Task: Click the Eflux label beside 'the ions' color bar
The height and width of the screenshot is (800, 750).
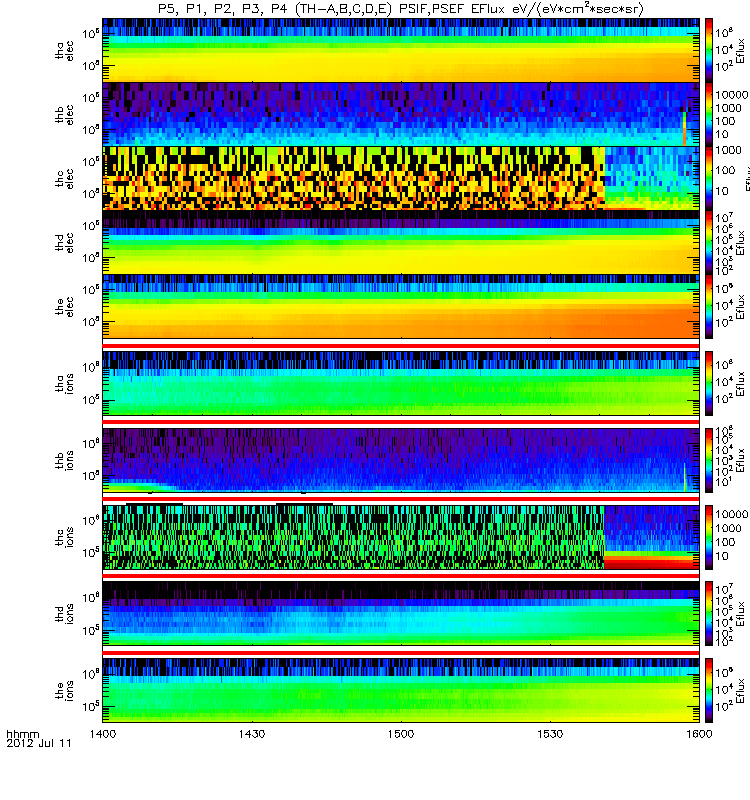Action: 741,691
